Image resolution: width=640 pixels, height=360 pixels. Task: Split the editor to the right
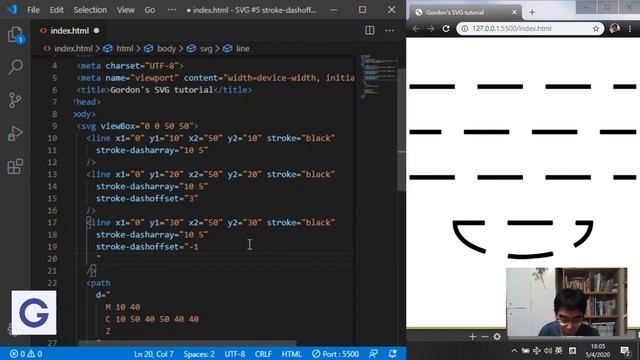tap(369, 30)
